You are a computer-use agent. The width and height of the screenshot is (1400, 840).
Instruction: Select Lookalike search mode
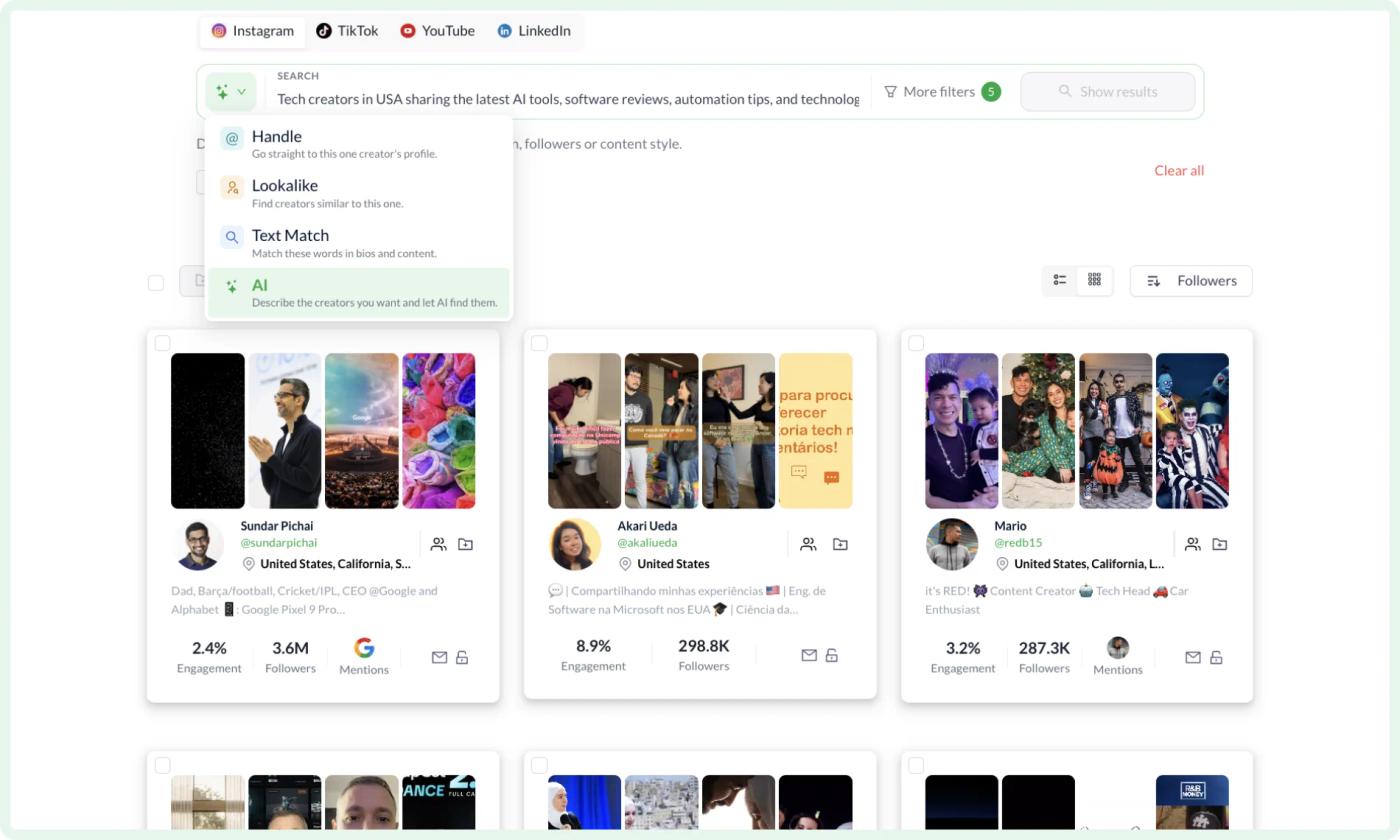(359, 193)
